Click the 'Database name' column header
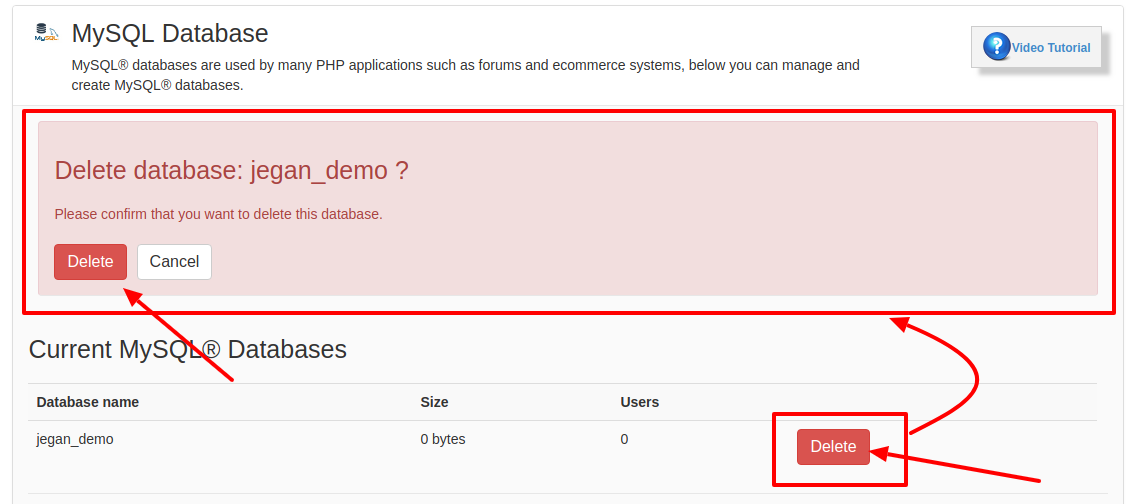 click(x=87, y=402)
